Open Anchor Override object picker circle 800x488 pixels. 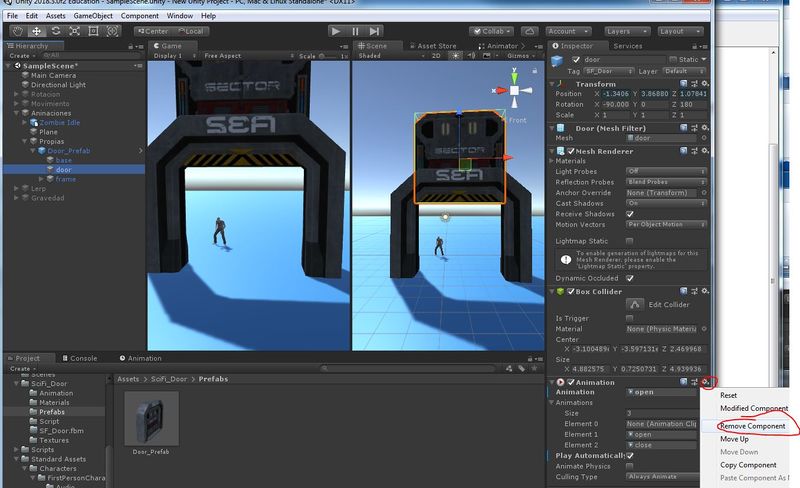point(704,192)
